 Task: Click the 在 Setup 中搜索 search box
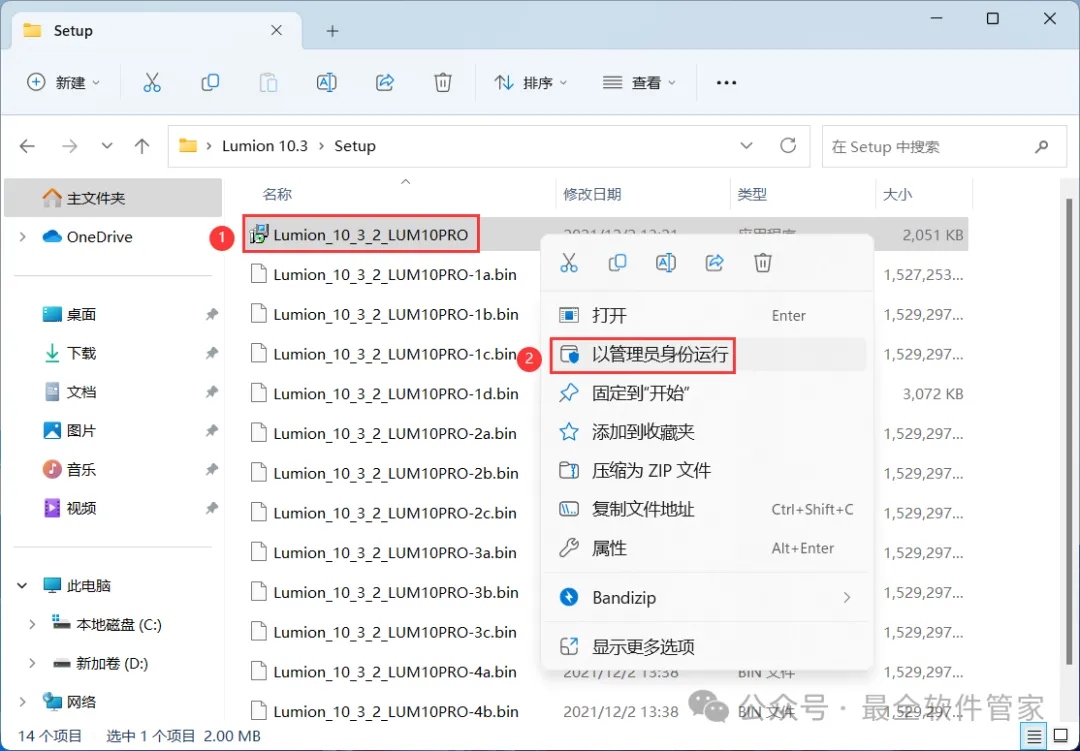[x=944, y=146]
